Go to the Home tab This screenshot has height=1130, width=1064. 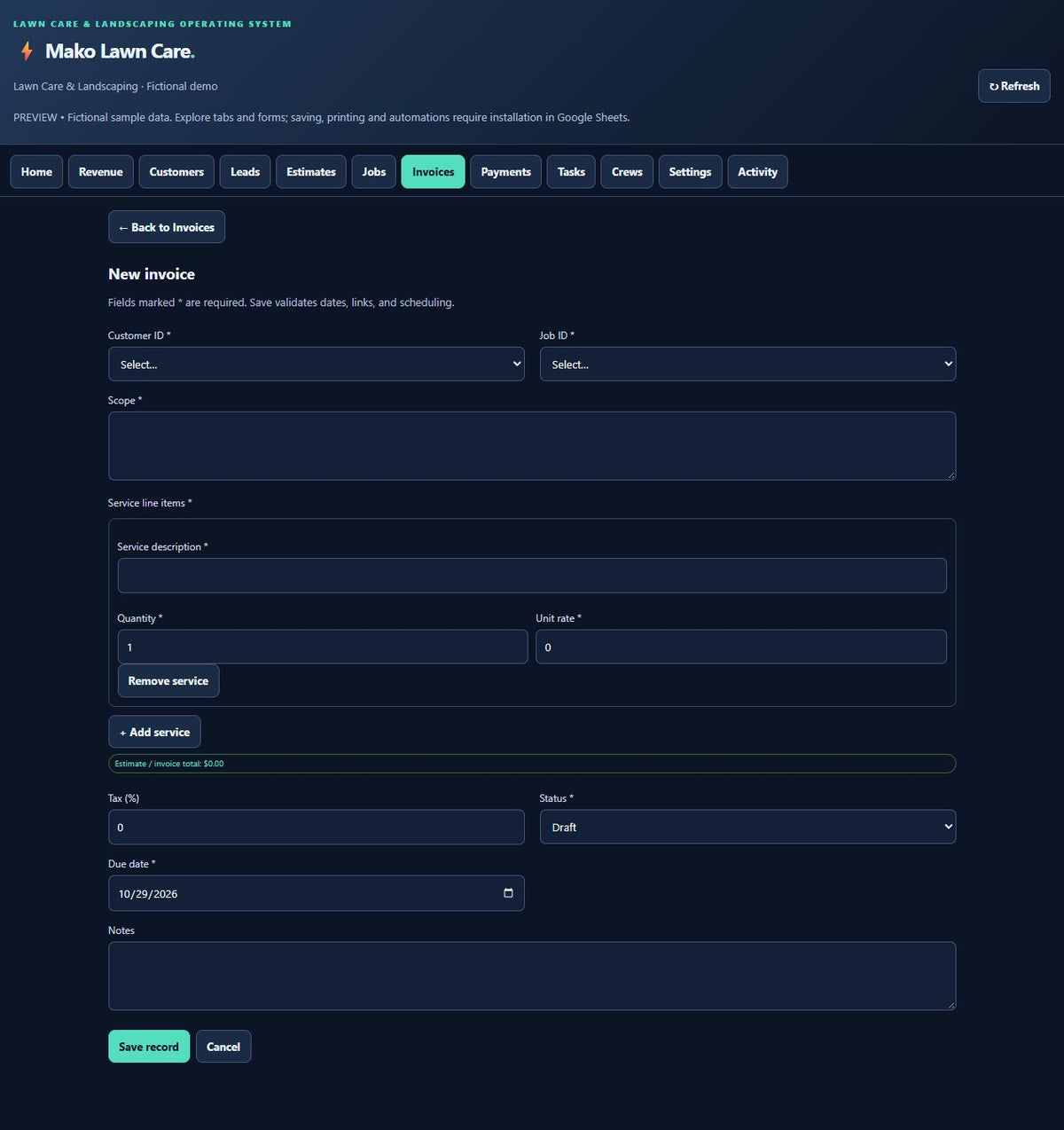pos(36,172)
